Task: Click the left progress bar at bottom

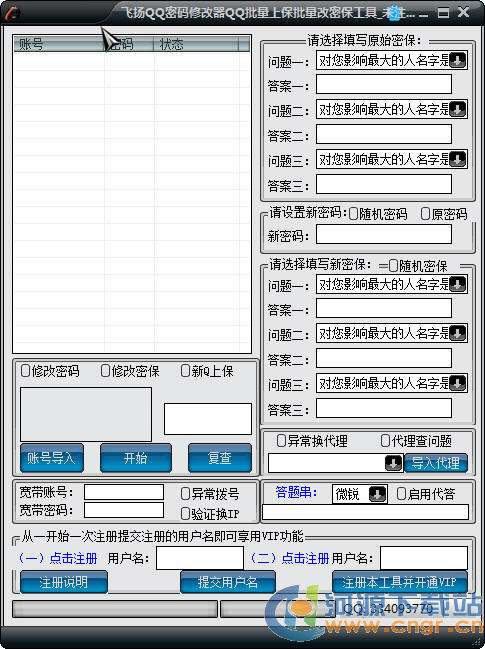Action: (115, 609)
